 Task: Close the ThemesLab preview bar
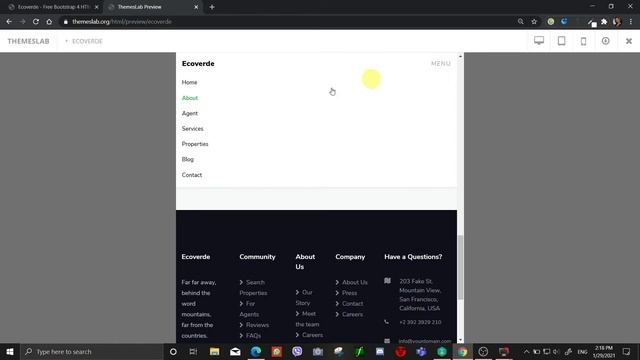[629, 41]
